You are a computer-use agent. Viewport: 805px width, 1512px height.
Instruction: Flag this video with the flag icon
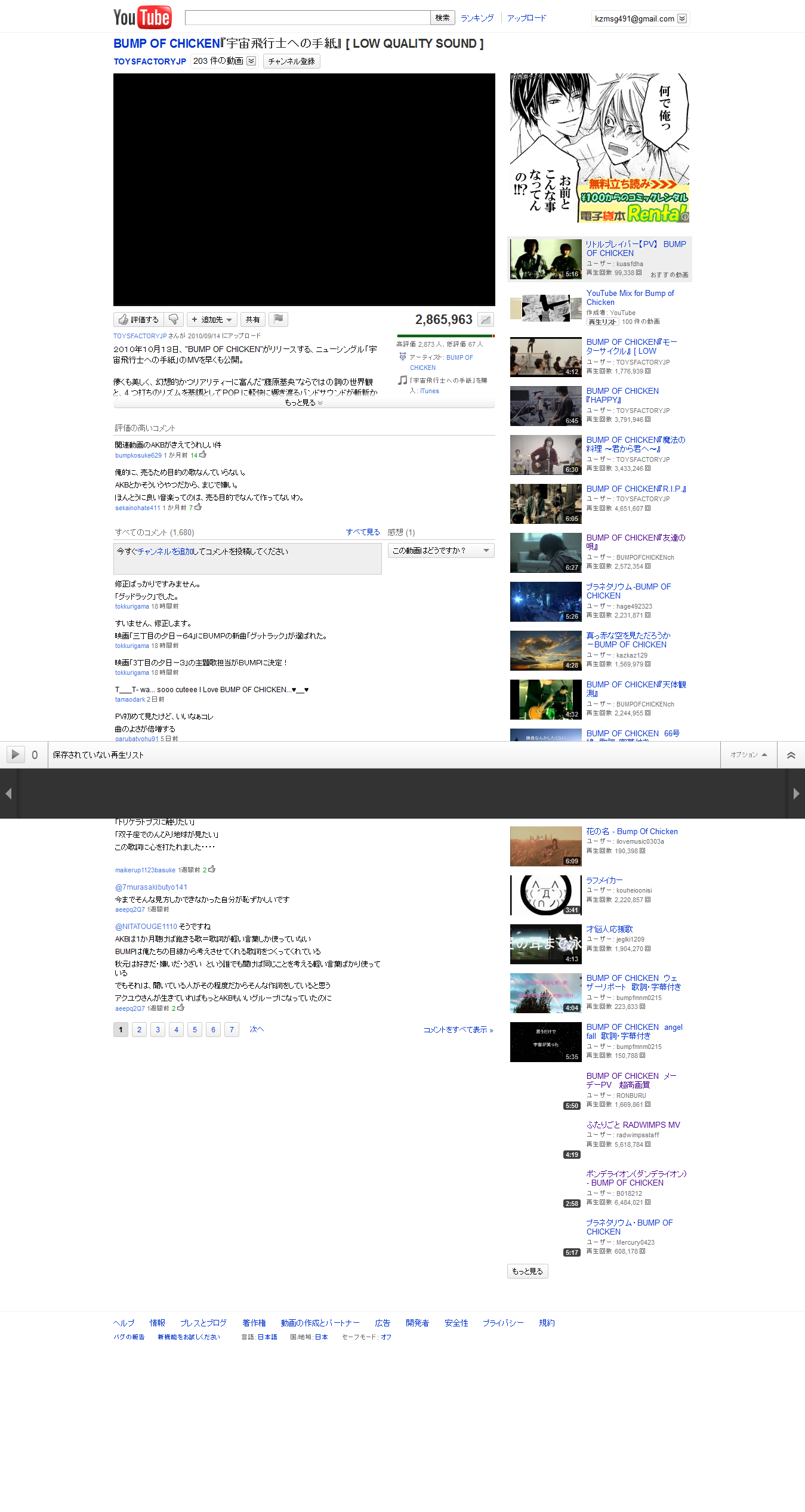[x=278, y=319]
